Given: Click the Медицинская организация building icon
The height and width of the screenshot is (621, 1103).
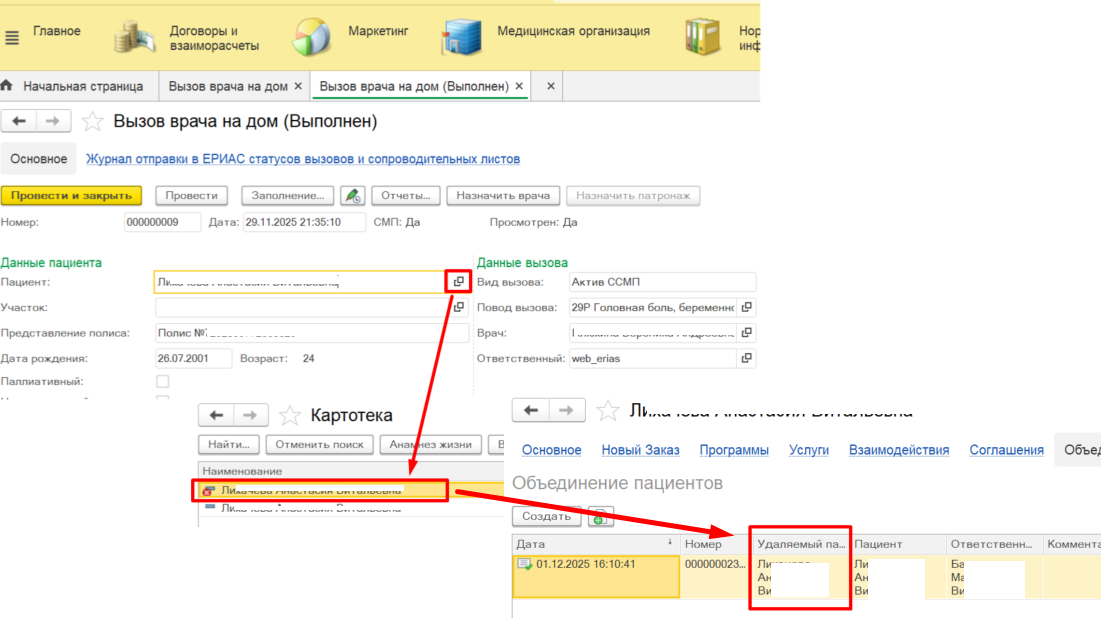Looking at the screenshot, I should 461,37.
